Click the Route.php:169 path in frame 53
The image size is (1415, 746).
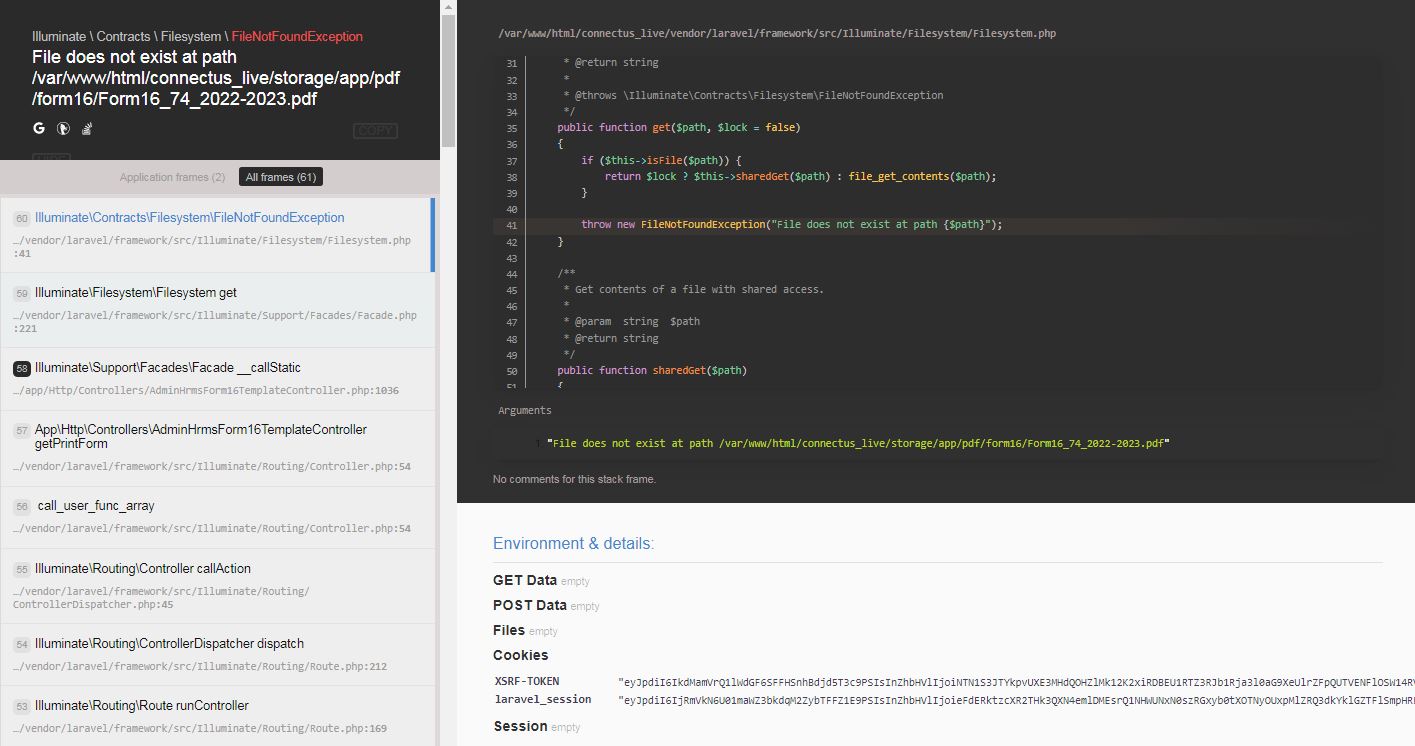tap(200, 728)
